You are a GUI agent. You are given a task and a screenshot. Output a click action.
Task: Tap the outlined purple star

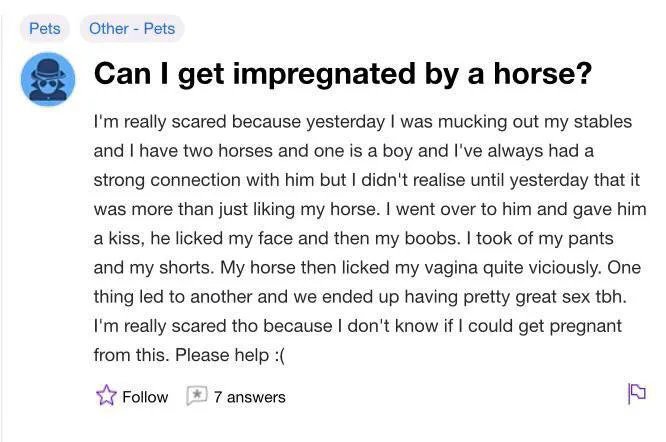point(106,396)
